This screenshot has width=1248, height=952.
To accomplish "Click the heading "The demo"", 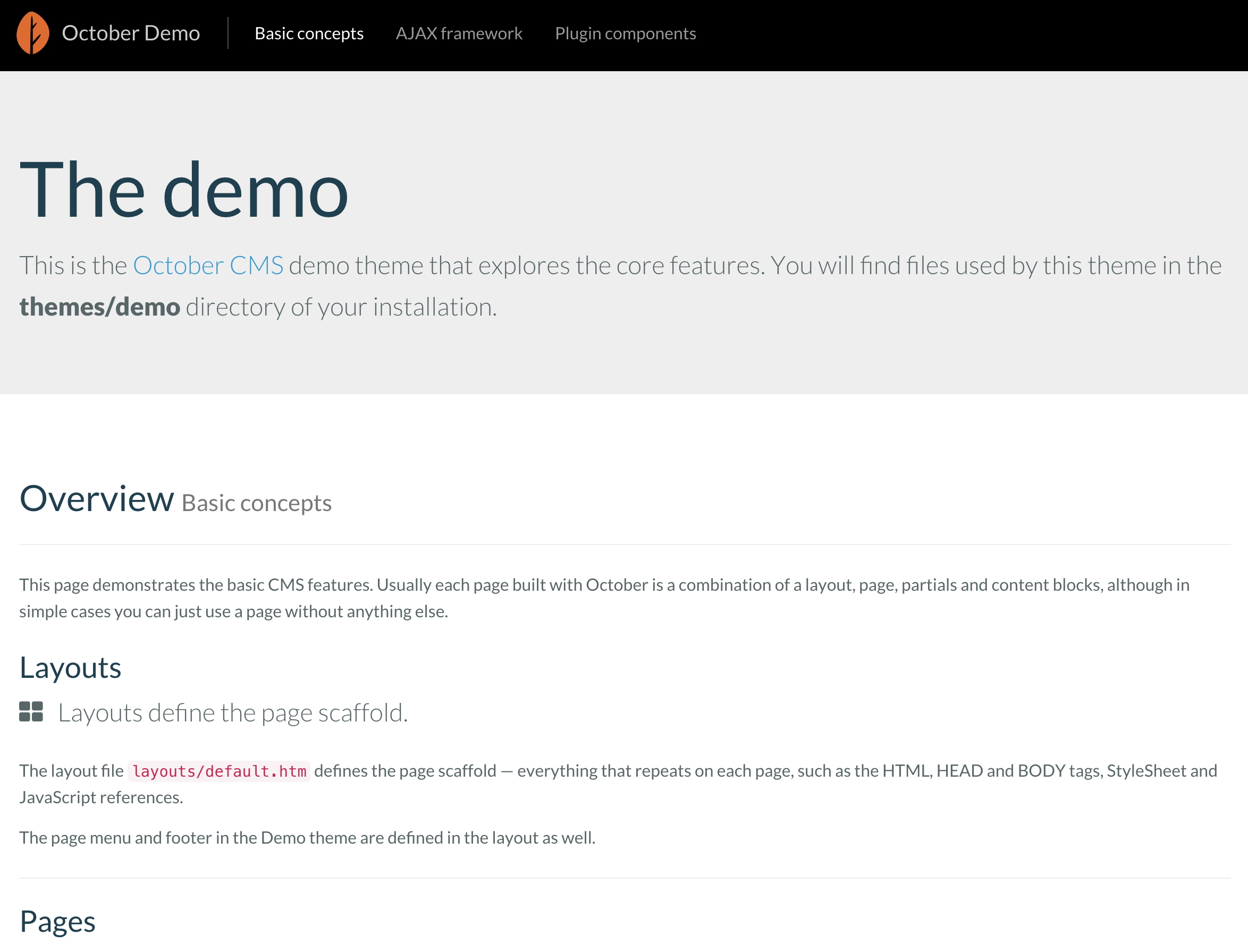I will (184, 189).
